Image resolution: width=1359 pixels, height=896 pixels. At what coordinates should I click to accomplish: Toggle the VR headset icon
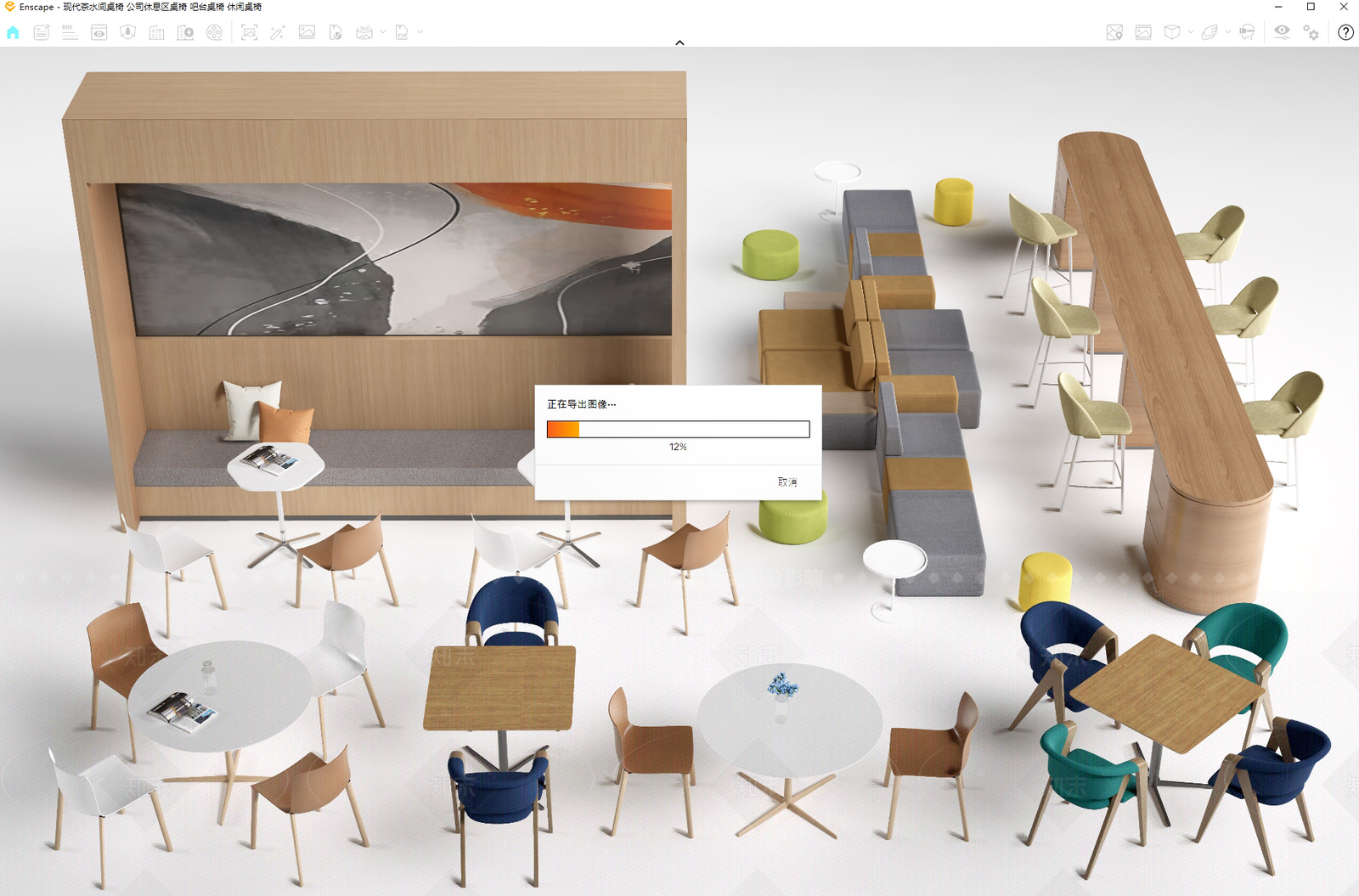(1247, 32)
